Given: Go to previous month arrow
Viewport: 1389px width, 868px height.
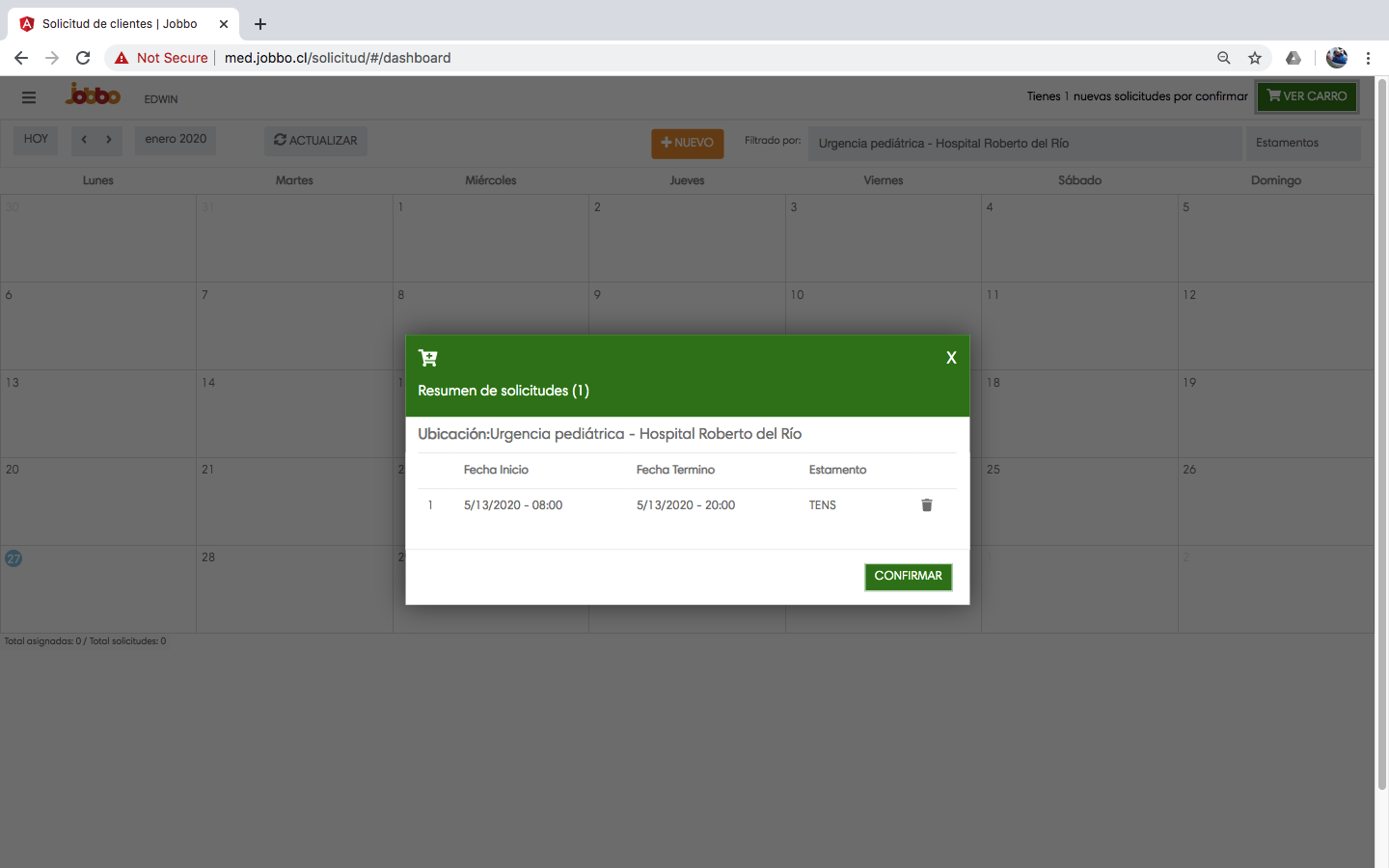Looking at the screenshot, I should pos(85,140).
